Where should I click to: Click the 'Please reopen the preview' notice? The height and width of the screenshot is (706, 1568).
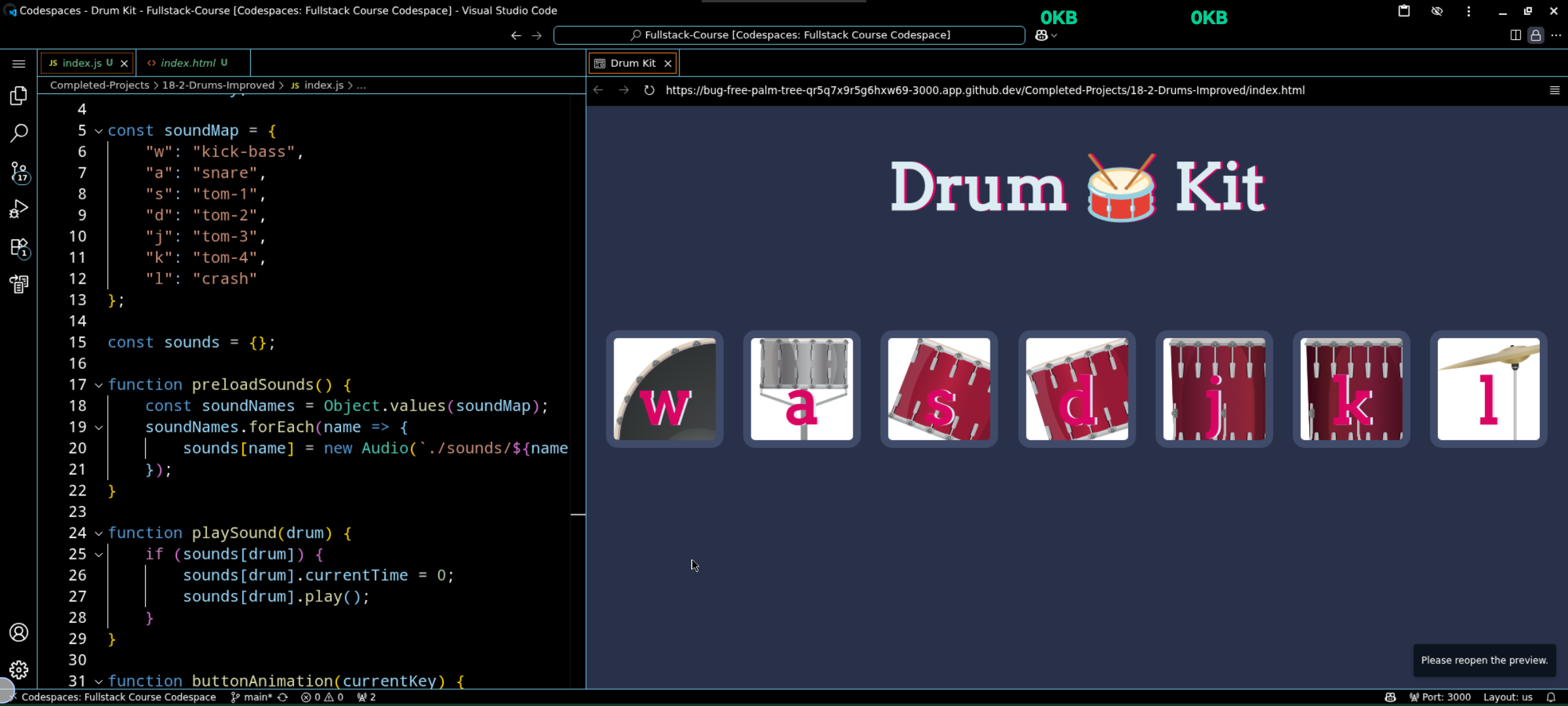click(1484, 660)
